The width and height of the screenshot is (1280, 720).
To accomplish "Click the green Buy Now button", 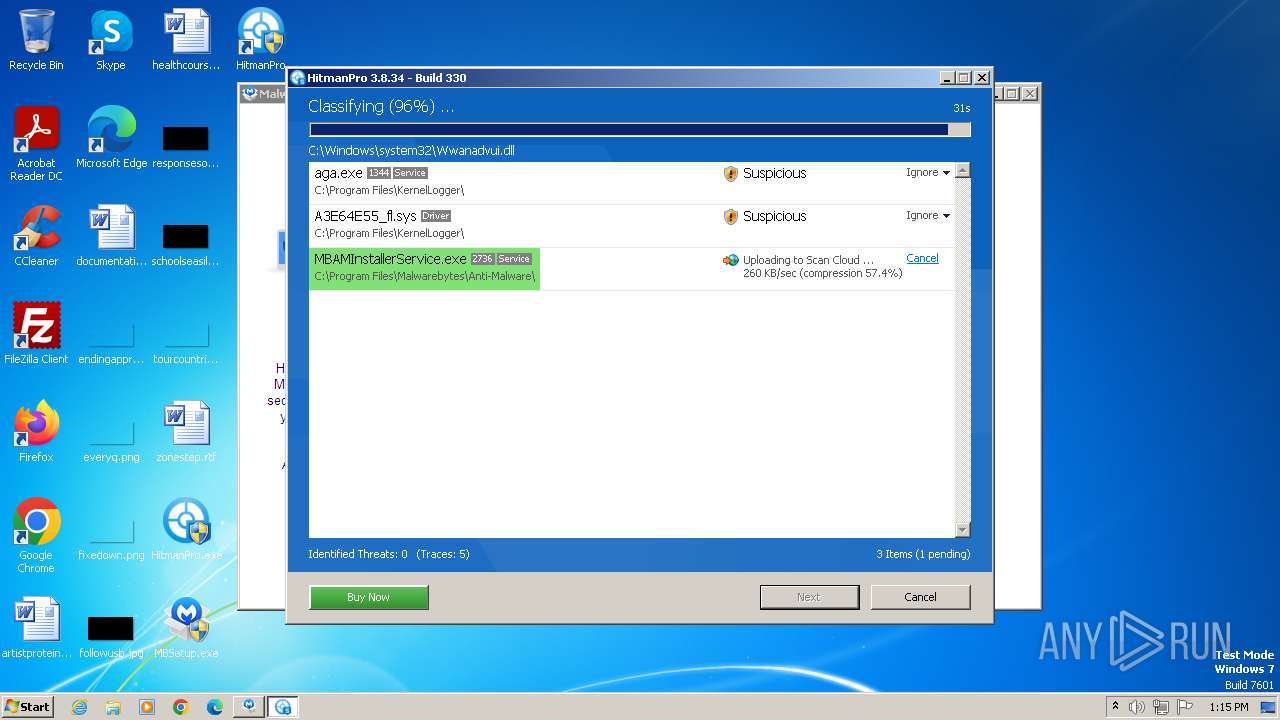I will 369,597.
